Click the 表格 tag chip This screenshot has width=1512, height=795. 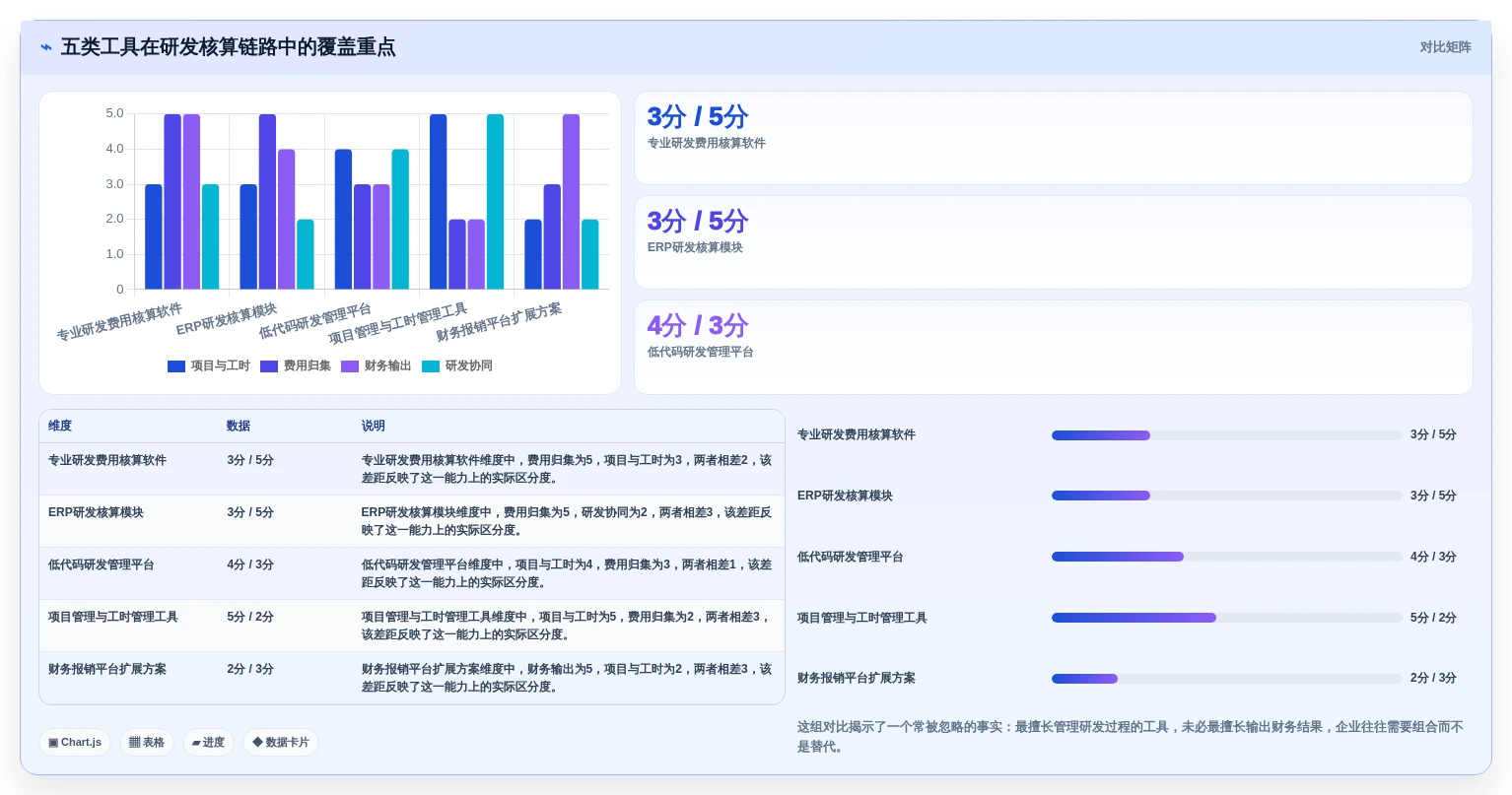coord(147,743)
